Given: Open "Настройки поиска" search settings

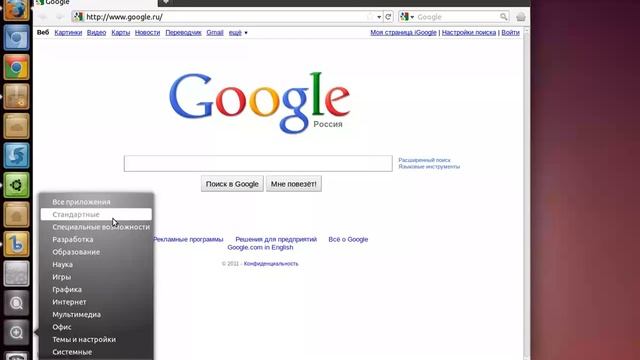Looking at the screenshot, I should pyautogui.click(x=469, y=33).
